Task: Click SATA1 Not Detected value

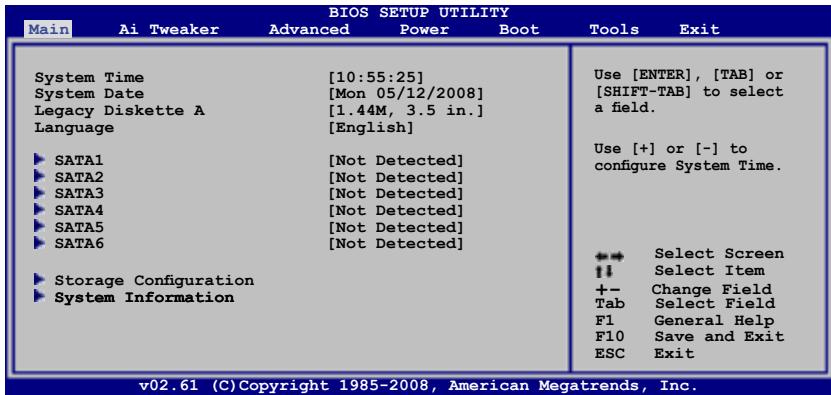Action: pyautogui.click(x=396, y=160)
